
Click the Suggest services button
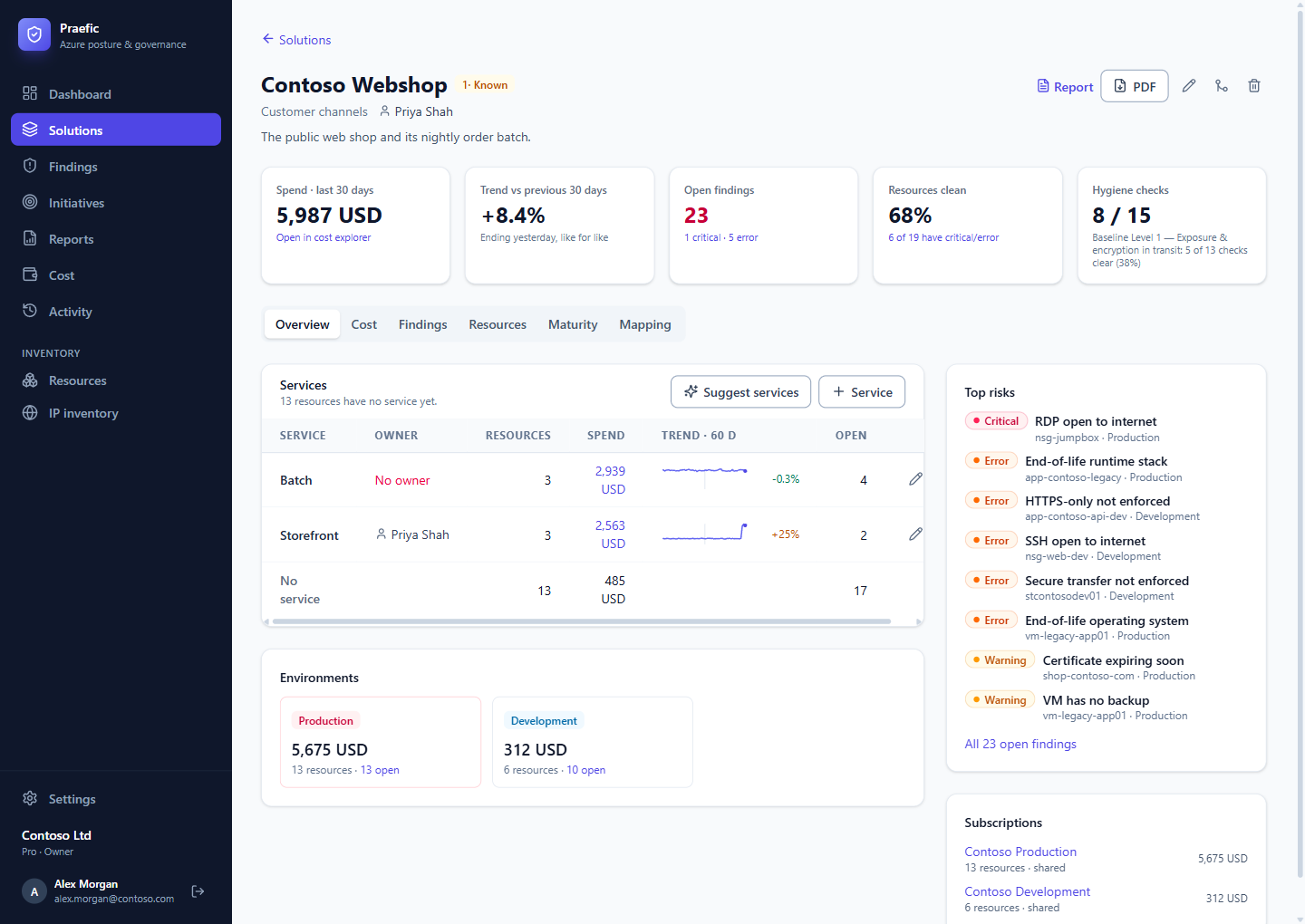point(740,392)
